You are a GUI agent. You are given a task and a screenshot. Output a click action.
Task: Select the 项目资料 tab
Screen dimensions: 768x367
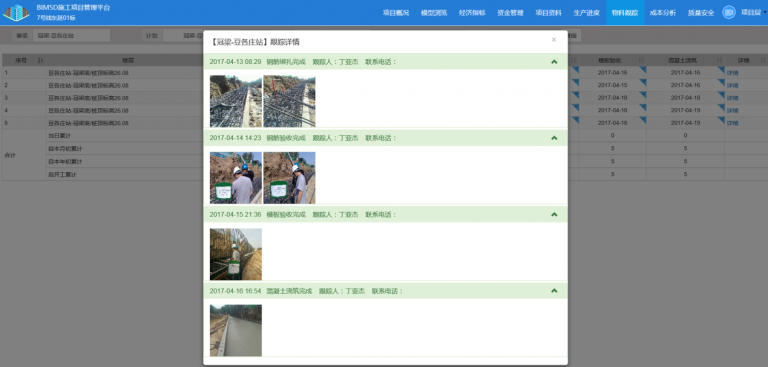(549, 13)
